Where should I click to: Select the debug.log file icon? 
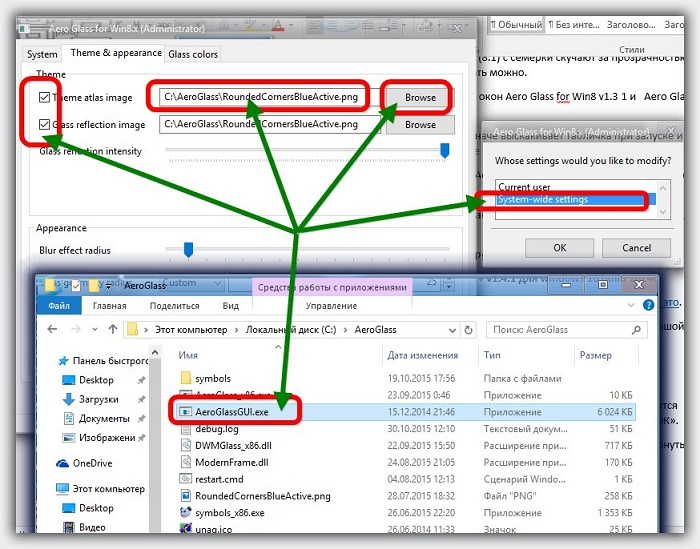point(186,429)
